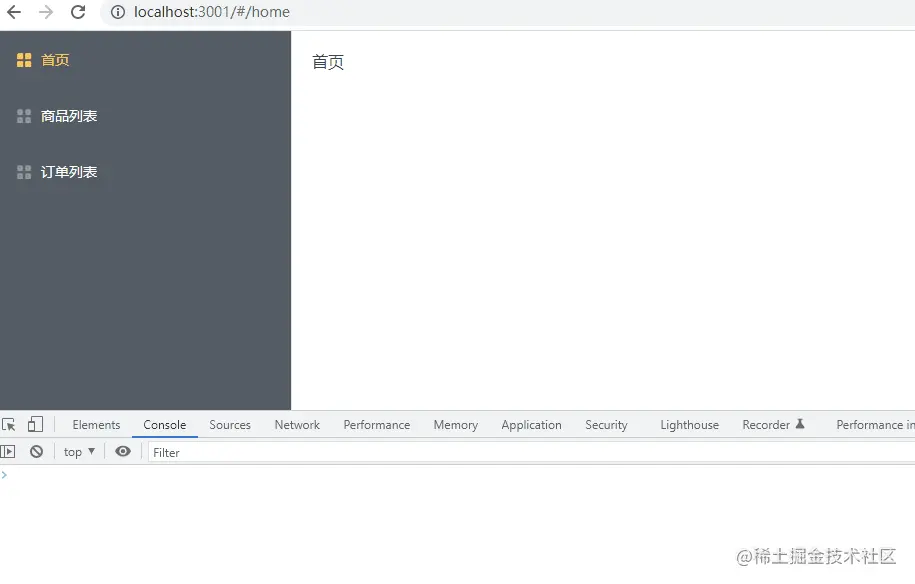Switch to the Memory tab
The width and height of the screenshot is (915, 584).
tap(456, 425)
